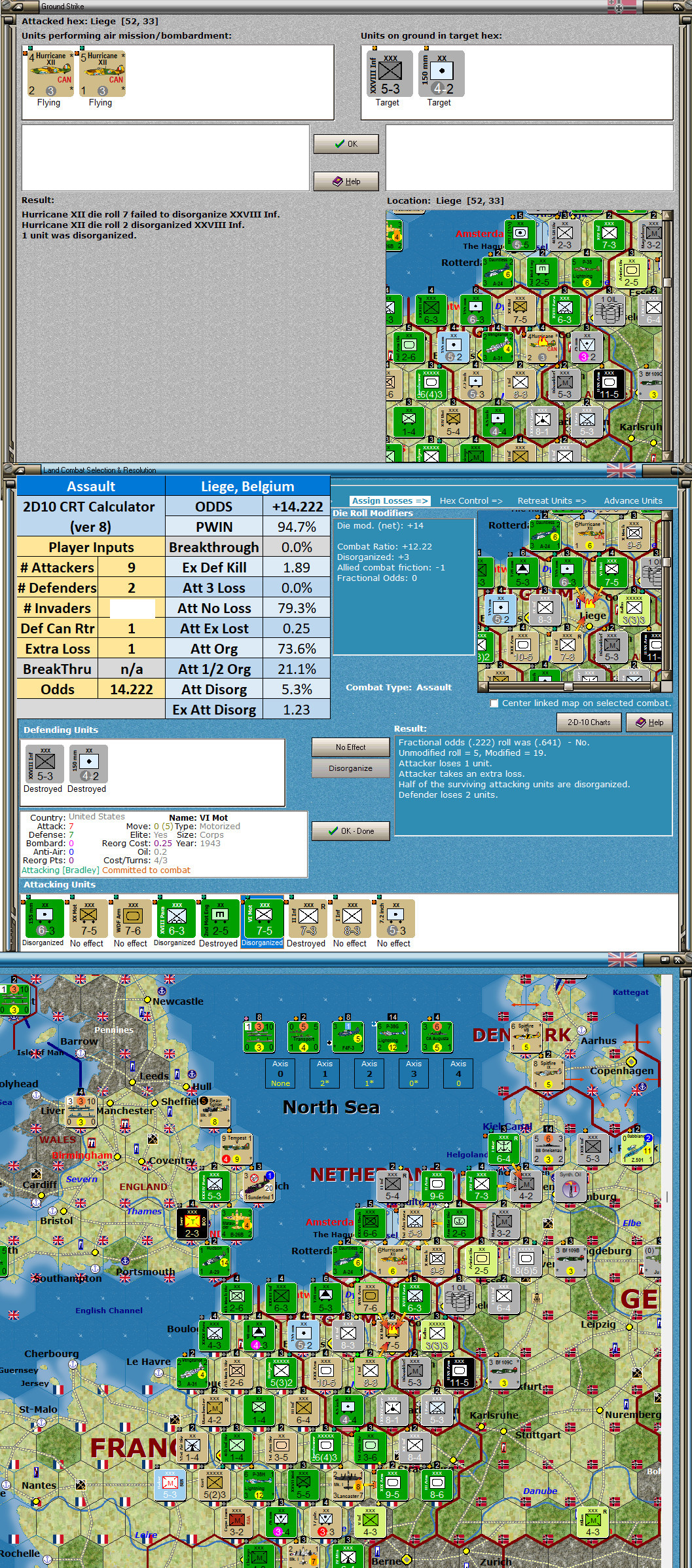This screenshot has width=692, height=1568.
Task: Select Sunderland aircraft unit on main map
Action: point(259,1186)
